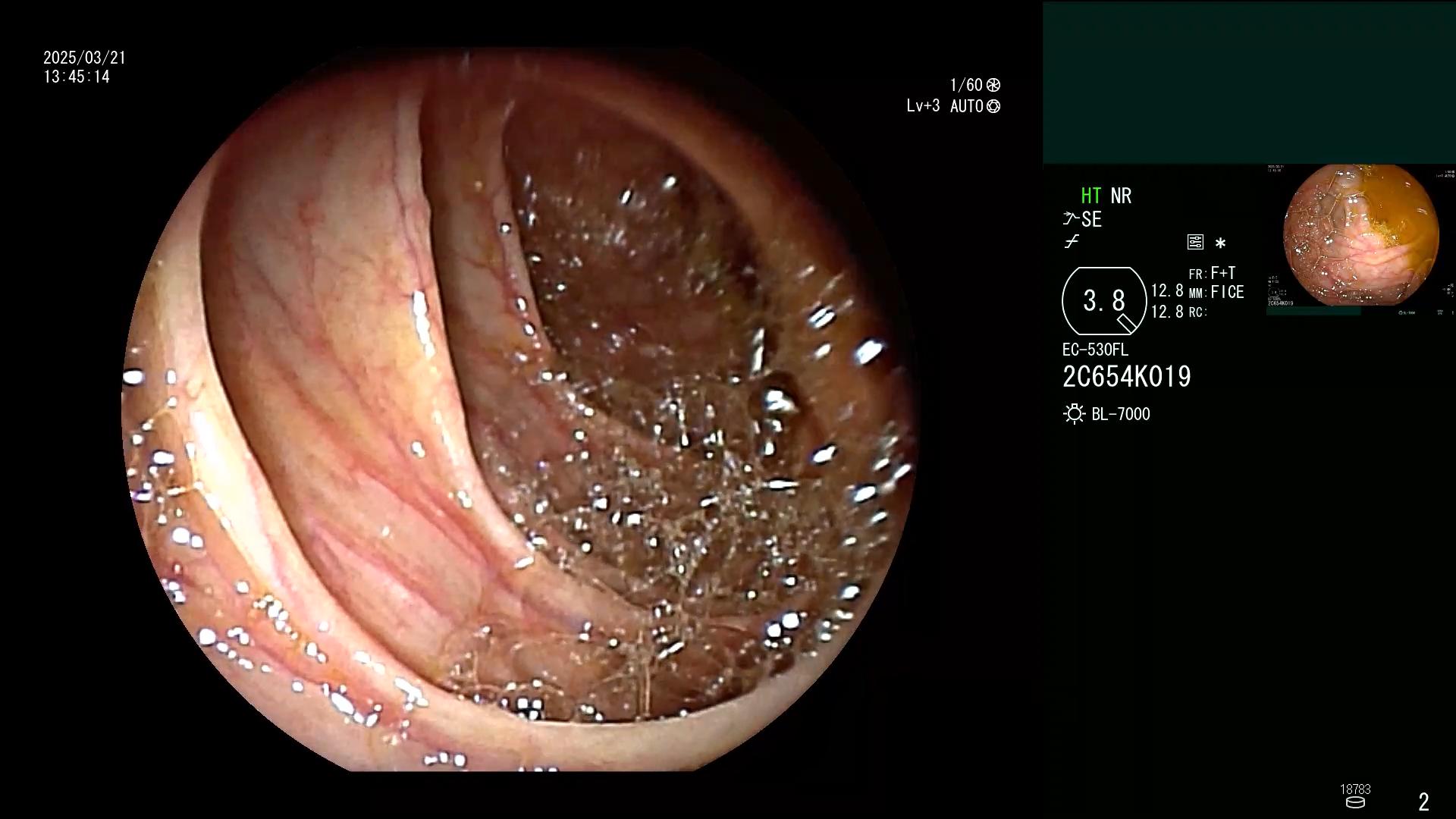Viewport: 1456px width, 819px height.
Task: Click the 1/60 shutter speed value
Action: tap(966, 85)
